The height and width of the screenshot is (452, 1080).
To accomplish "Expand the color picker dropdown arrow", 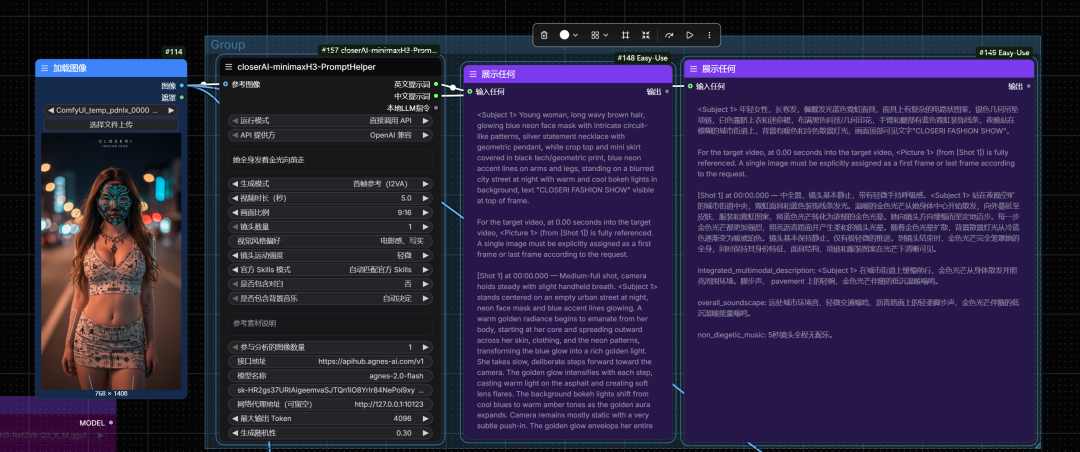I will (576, 35).
